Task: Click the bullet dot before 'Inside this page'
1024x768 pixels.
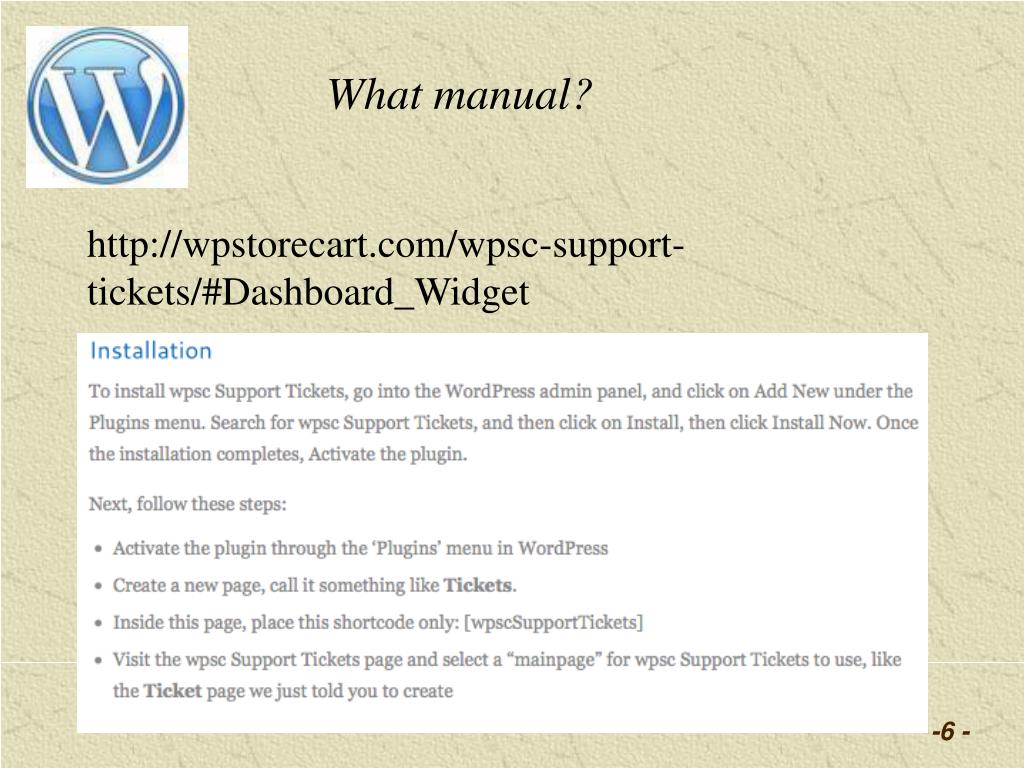Action: pos(98,623)
